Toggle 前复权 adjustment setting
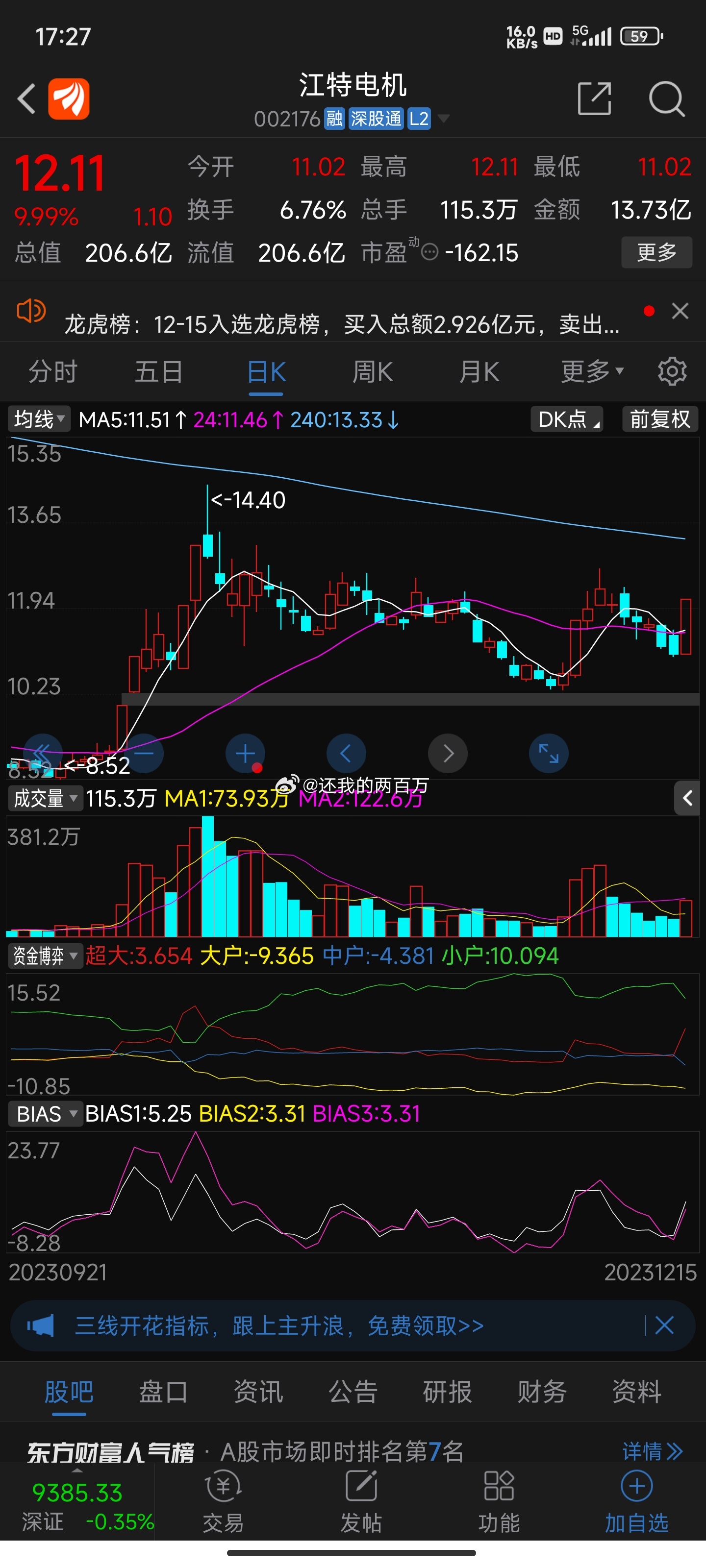 point(660,419)
